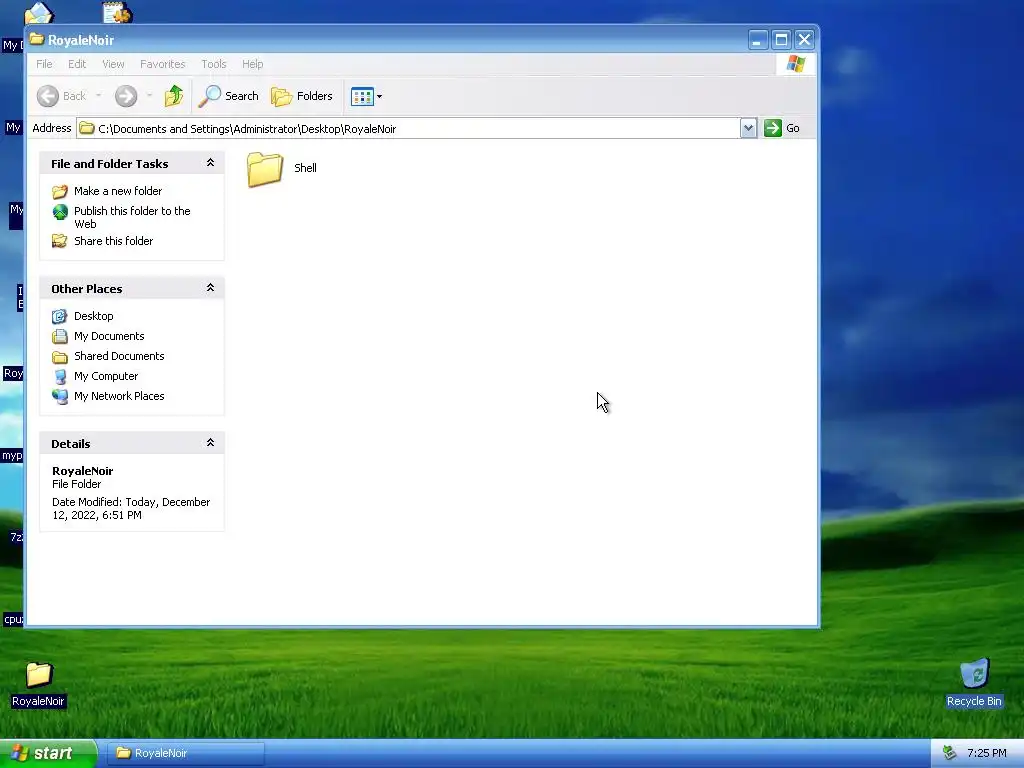Click the Windows flag logo in menu bar
The width and height of the screenshot is (1024, 768).
[x=796, y=64]
